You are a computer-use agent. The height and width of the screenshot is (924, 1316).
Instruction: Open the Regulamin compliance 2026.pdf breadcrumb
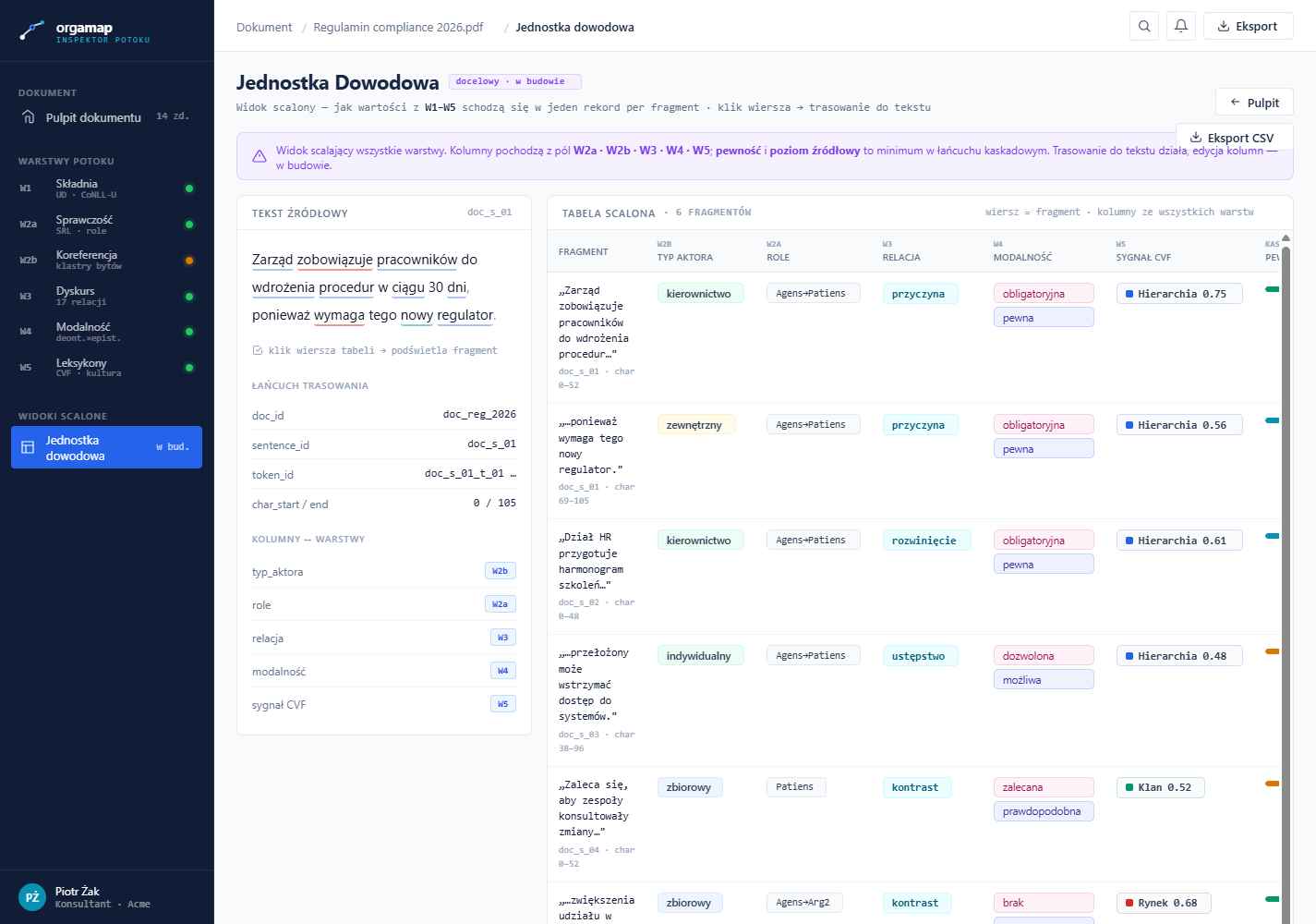click(x=398, y=27)
